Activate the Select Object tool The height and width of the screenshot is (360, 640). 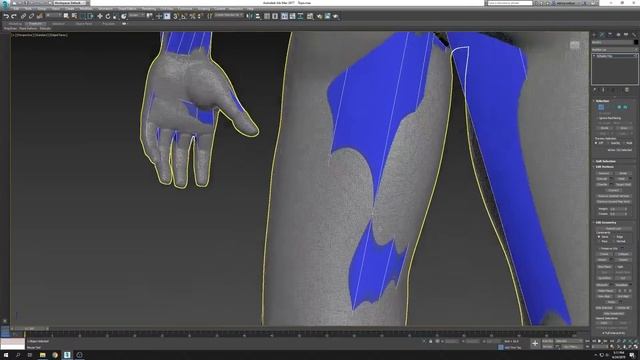click(66, 16)
